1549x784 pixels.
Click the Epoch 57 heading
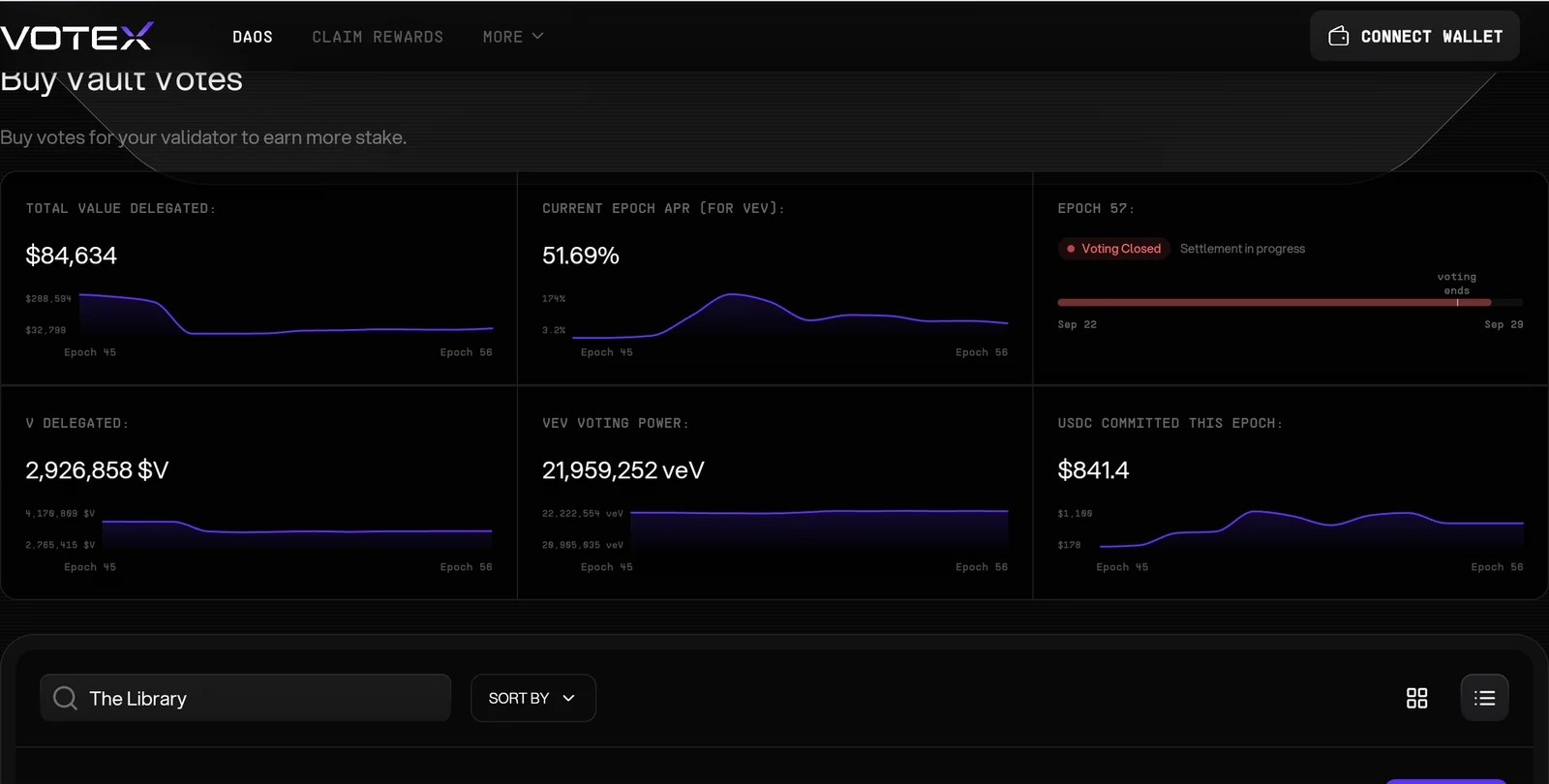[x=1096, y=208]
